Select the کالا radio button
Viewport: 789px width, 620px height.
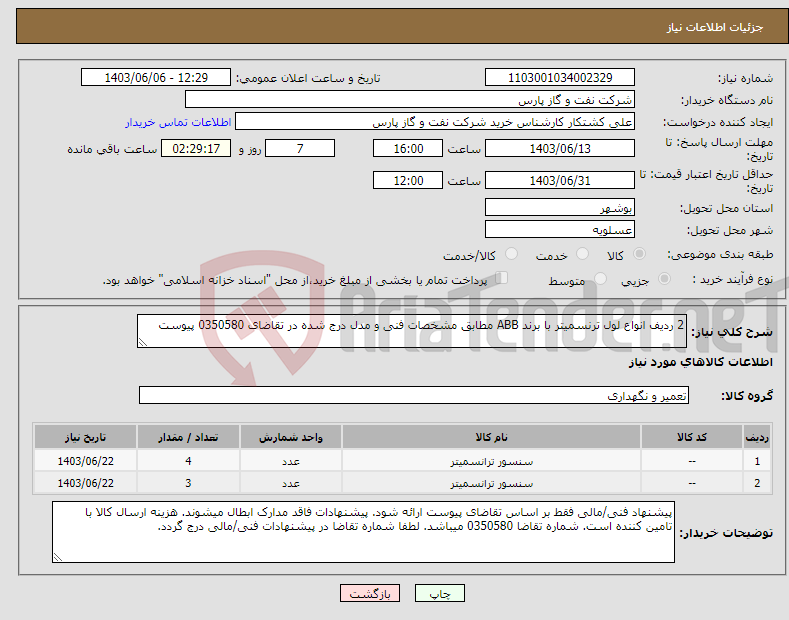click(639, 254)
